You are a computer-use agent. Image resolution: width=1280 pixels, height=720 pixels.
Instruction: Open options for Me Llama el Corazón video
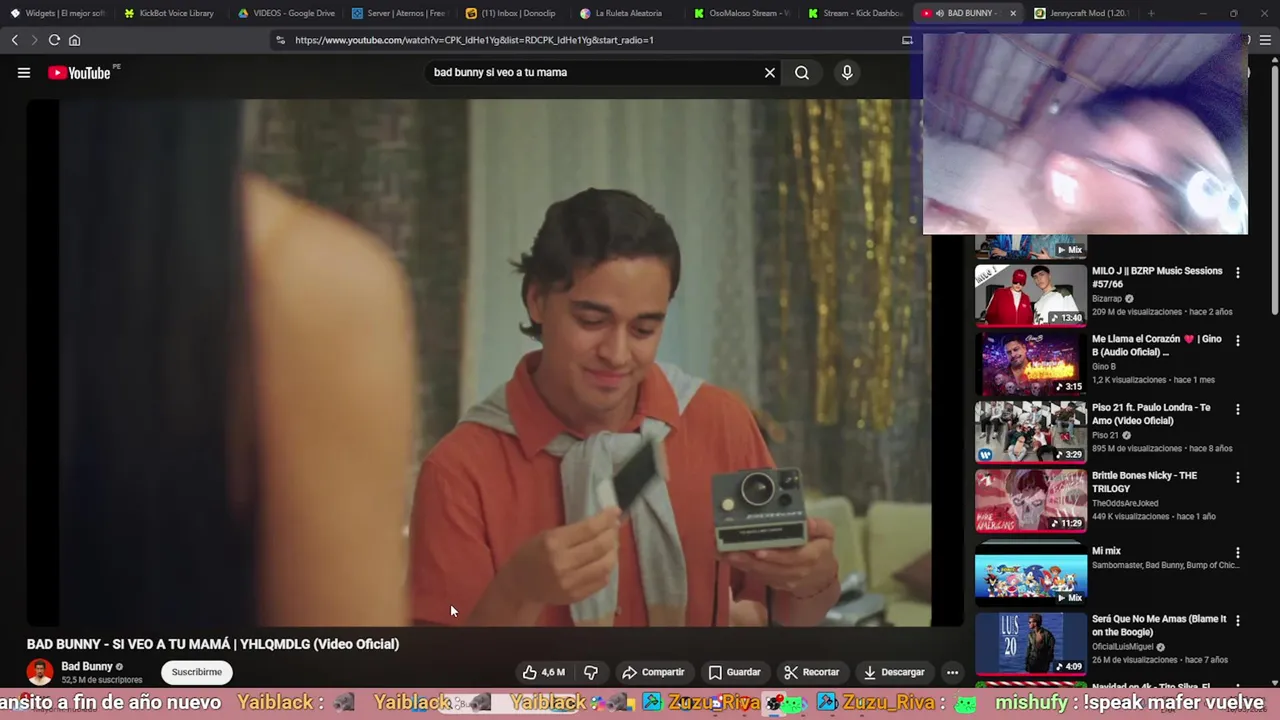[1238, 340]
